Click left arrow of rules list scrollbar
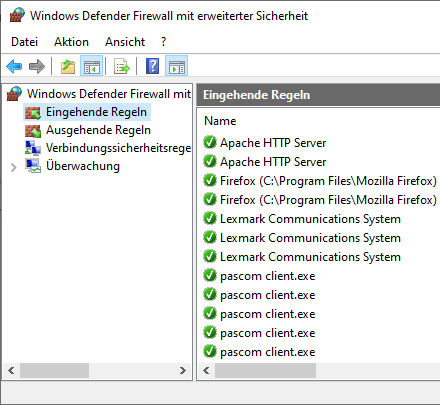The width and height of the screenshot is (440, 405). [206, 371]
